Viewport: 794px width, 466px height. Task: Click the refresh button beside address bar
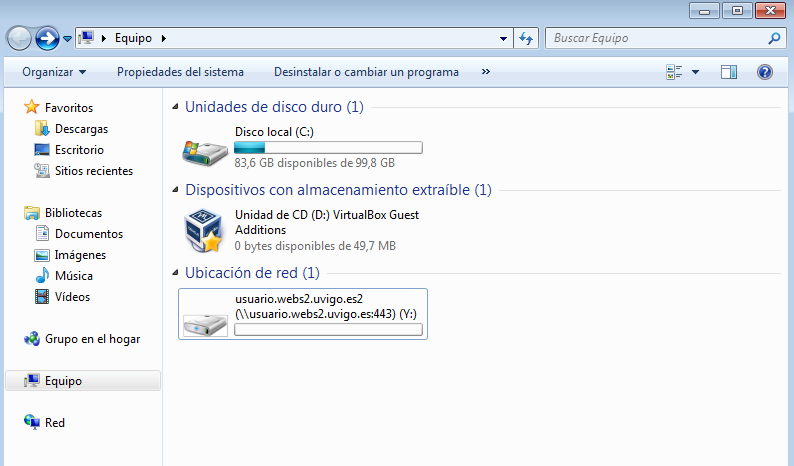click(527, 38)
